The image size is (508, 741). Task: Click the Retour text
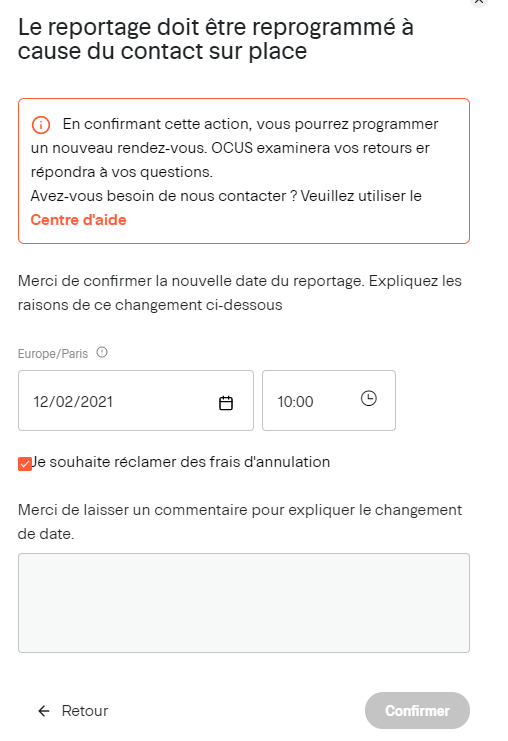click(x=85, y=711)
